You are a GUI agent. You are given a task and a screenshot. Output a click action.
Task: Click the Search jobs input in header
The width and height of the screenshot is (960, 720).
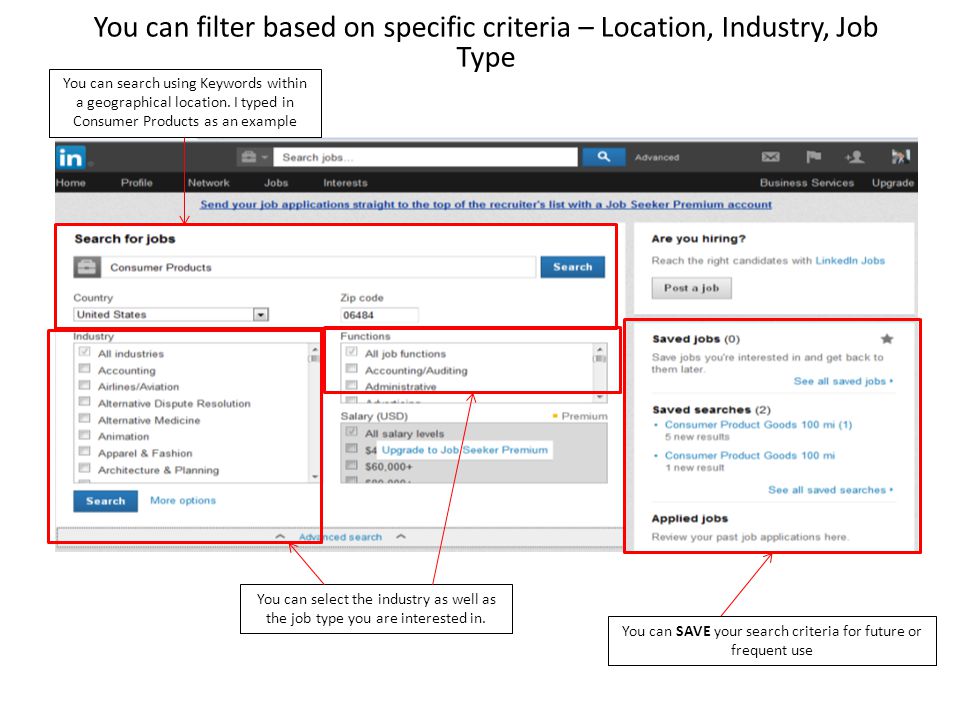pos(426,157)
